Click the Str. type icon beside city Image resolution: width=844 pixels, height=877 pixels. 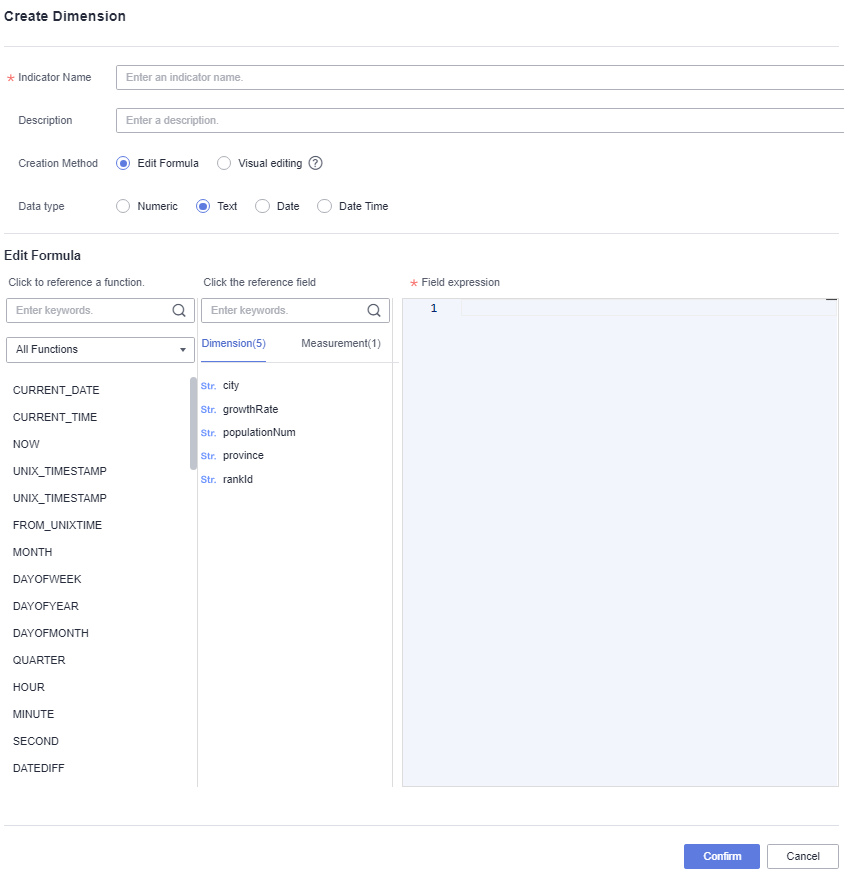[x=208, y=386]
